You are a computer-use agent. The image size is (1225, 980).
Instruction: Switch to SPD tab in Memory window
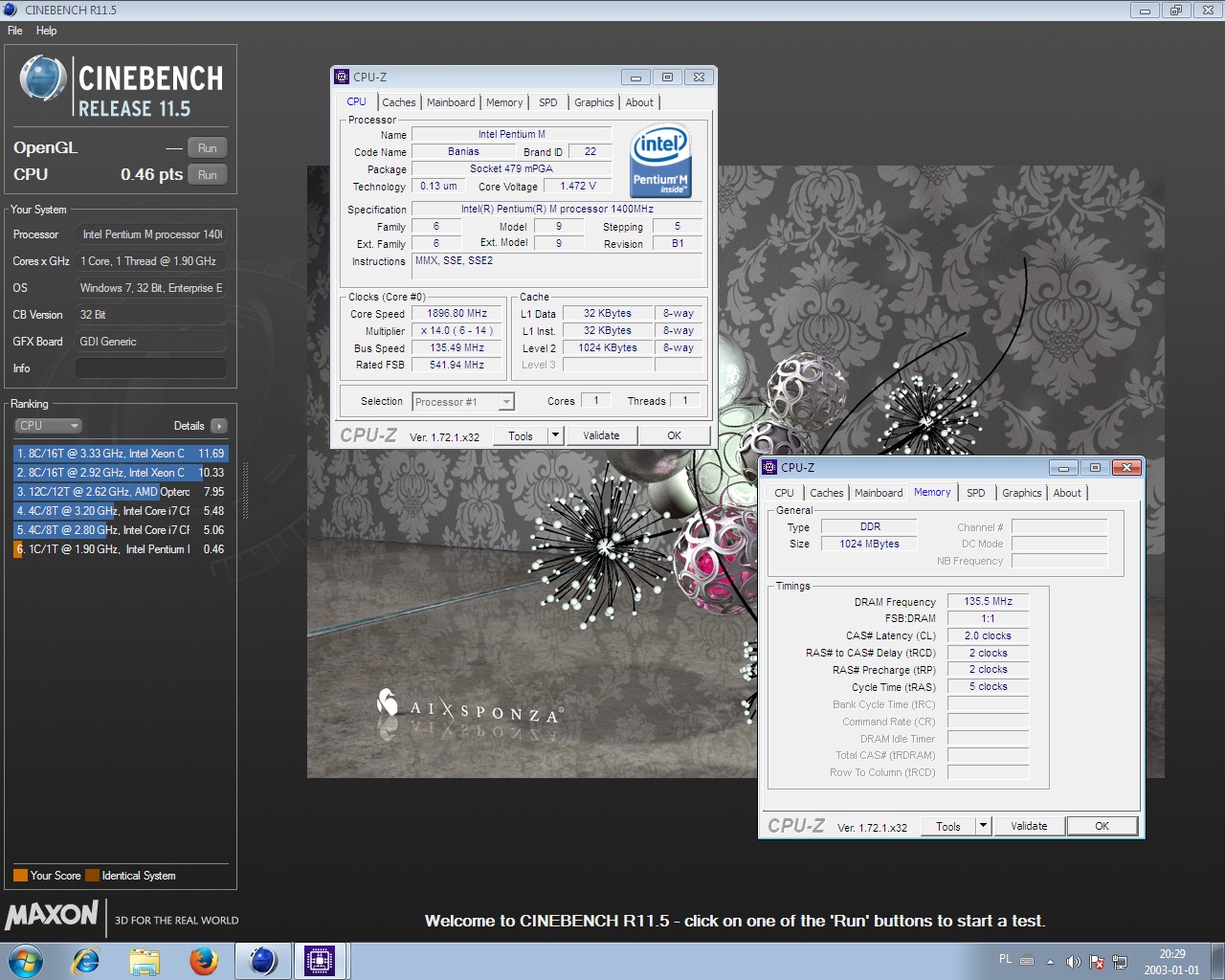[x=976, y=493]
